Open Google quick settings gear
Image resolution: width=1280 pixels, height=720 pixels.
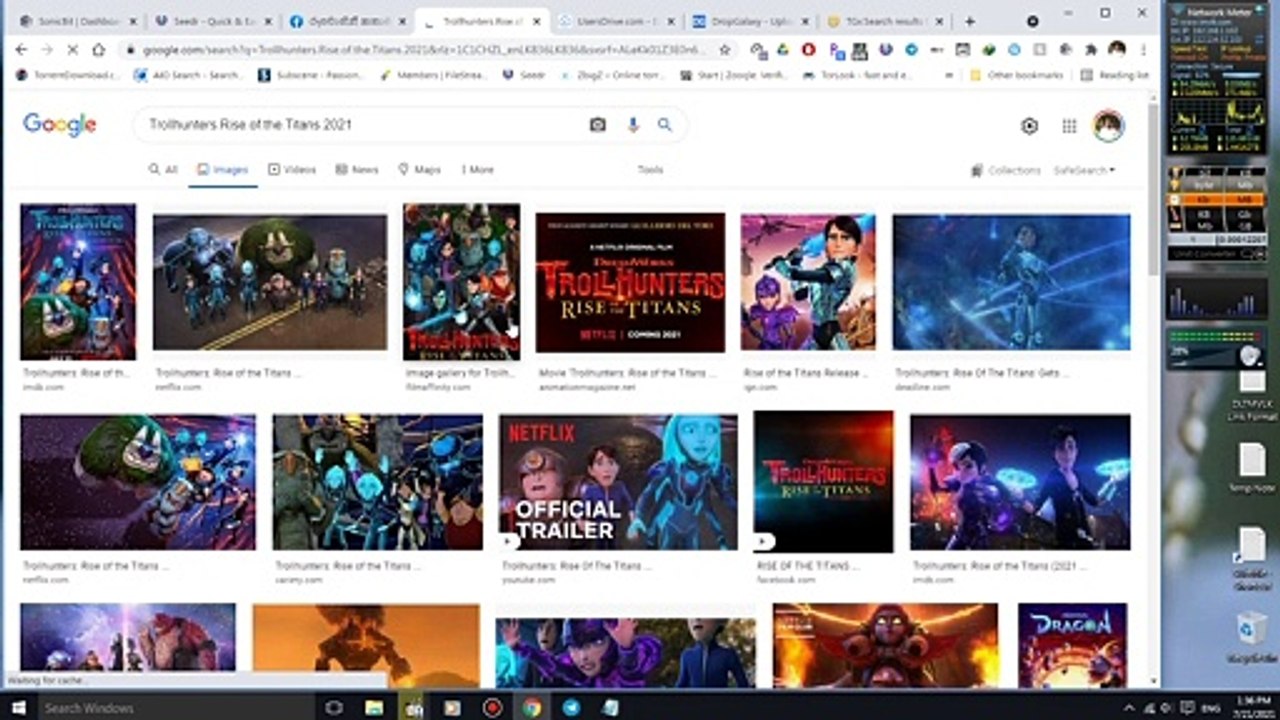[1029, 125]
